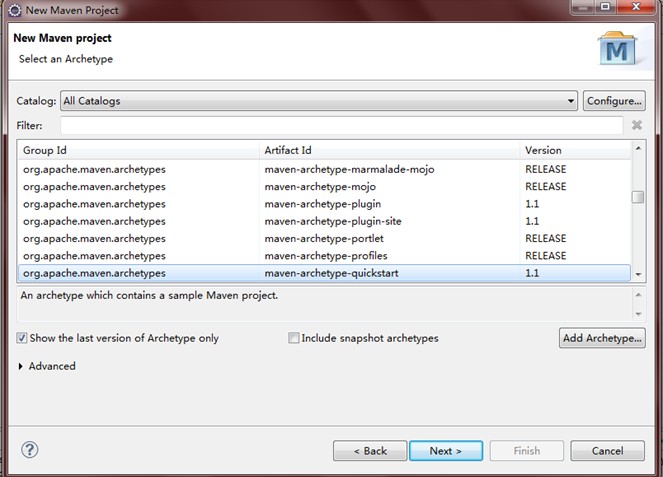Minimize the New Maven Project window
Image resolution: width=663 pixels, height=477 pixels.
pos(584,7)
